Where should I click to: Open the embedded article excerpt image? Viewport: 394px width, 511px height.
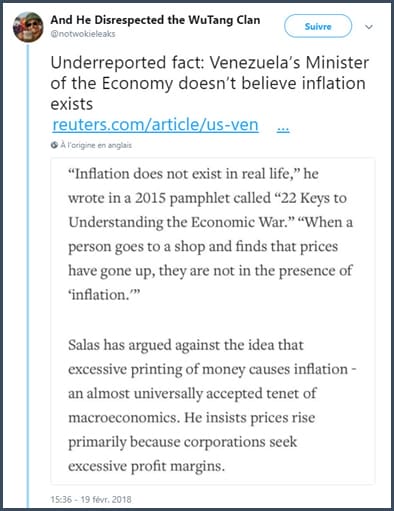[x=213, y=321]
